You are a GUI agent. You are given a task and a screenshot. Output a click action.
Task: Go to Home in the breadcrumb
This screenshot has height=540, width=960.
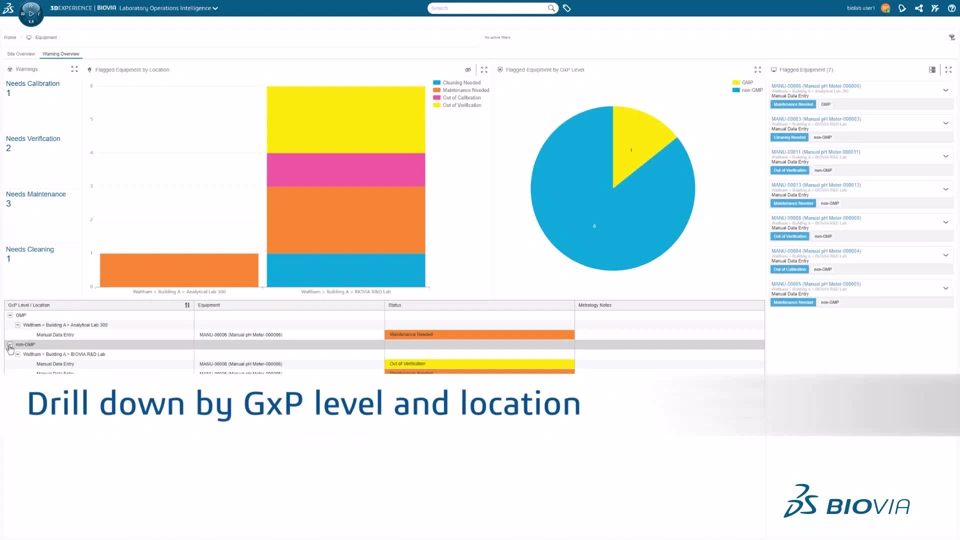coord(10,37)
